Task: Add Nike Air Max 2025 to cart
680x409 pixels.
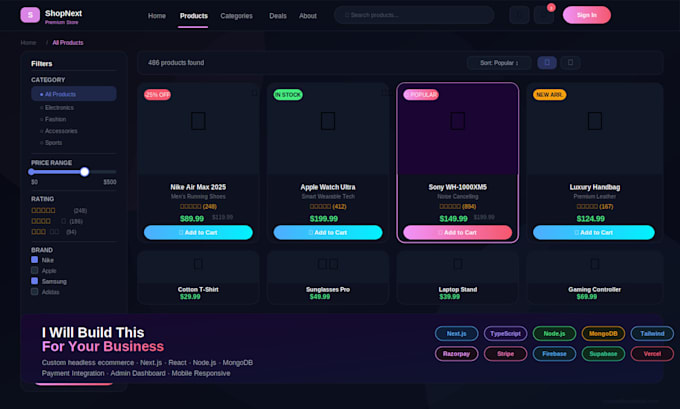Action: (x=198, y=232)
